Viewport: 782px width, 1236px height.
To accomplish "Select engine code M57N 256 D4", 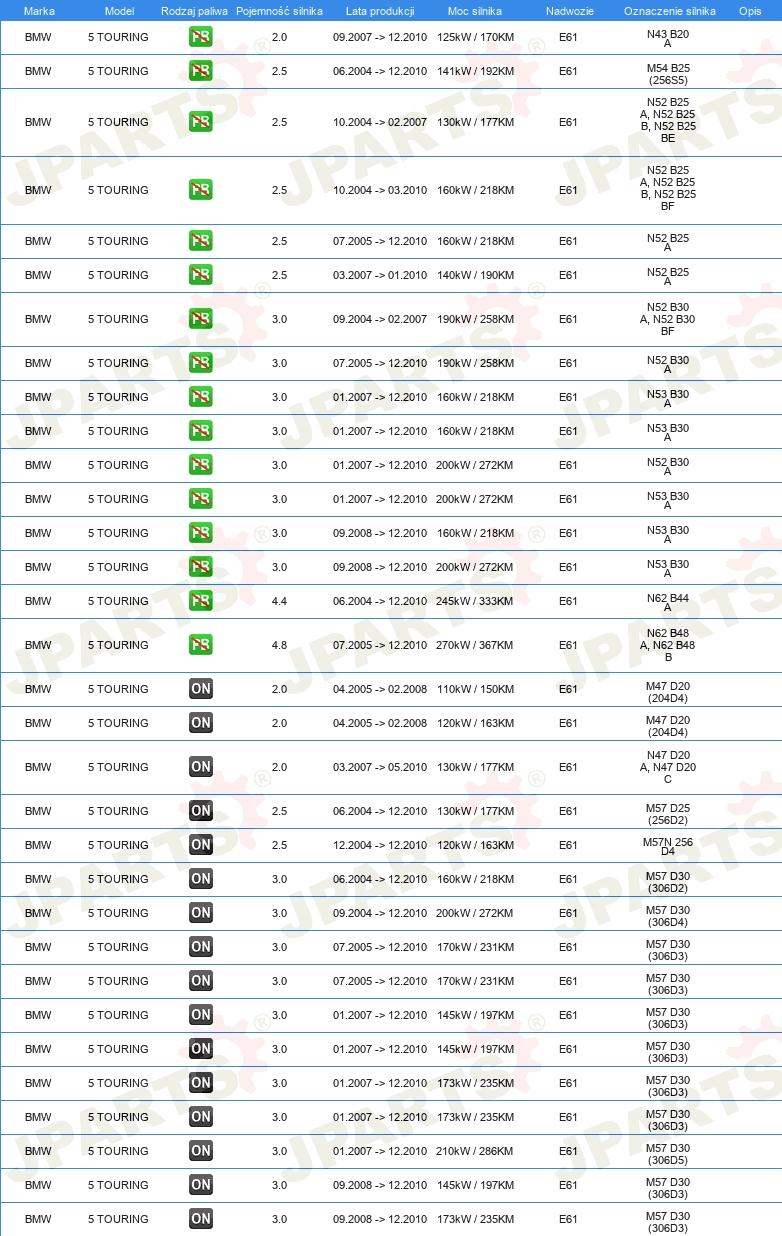I will pos(668,846).
